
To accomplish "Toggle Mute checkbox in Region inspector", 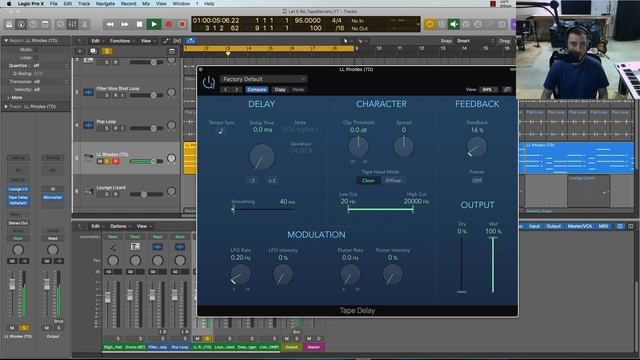I will [36, 50].
